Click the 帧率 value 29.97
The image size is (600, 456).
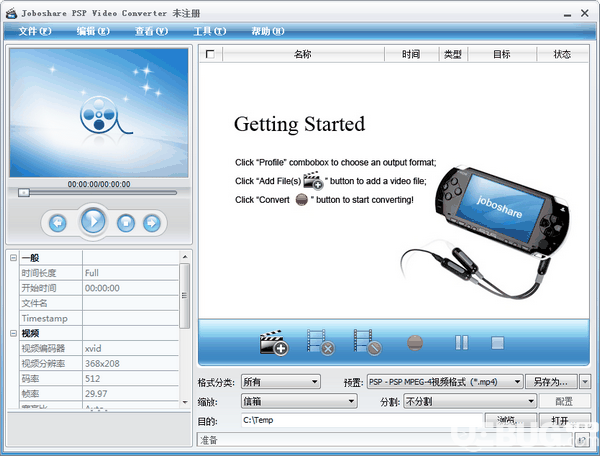[130, 393]
